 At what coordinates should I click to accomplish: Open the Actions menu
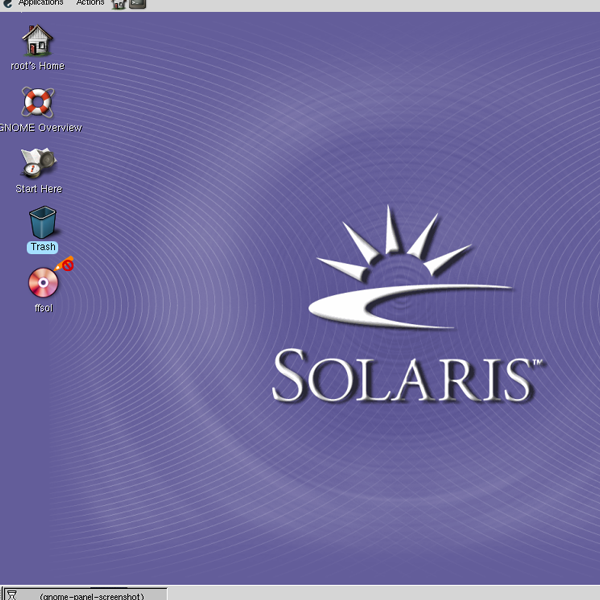(90, 3)
